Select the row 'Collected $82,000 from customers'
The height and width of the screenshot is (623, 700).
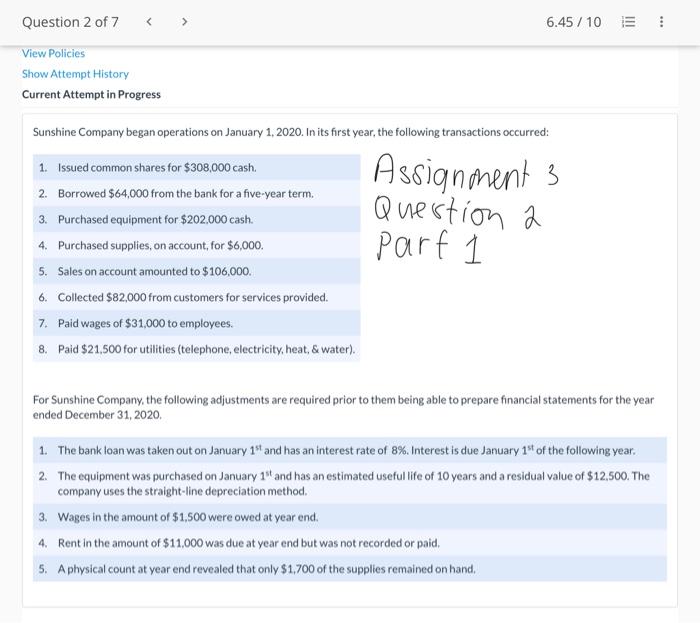(196, 297)
